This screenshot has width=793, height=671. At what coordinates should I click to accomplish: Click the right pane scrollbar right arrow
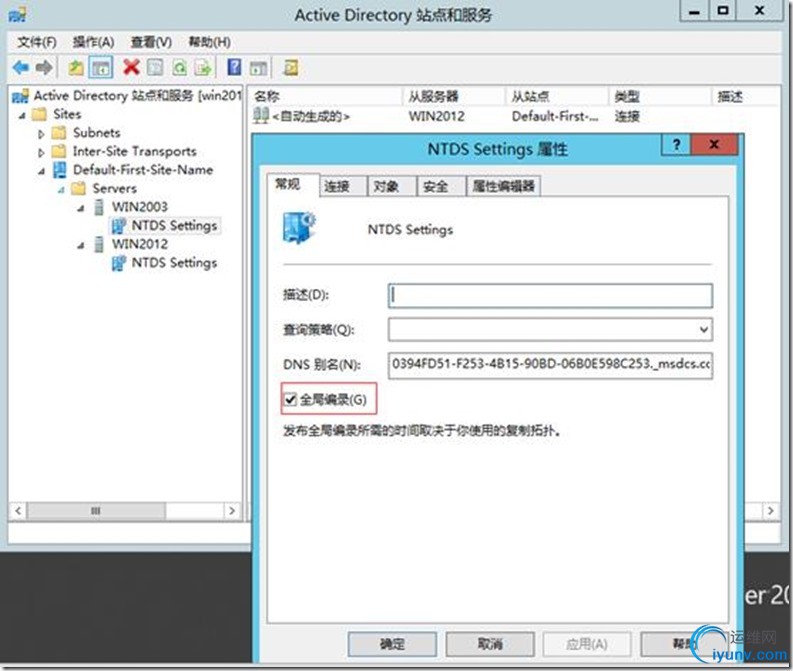tap(770, 511)
